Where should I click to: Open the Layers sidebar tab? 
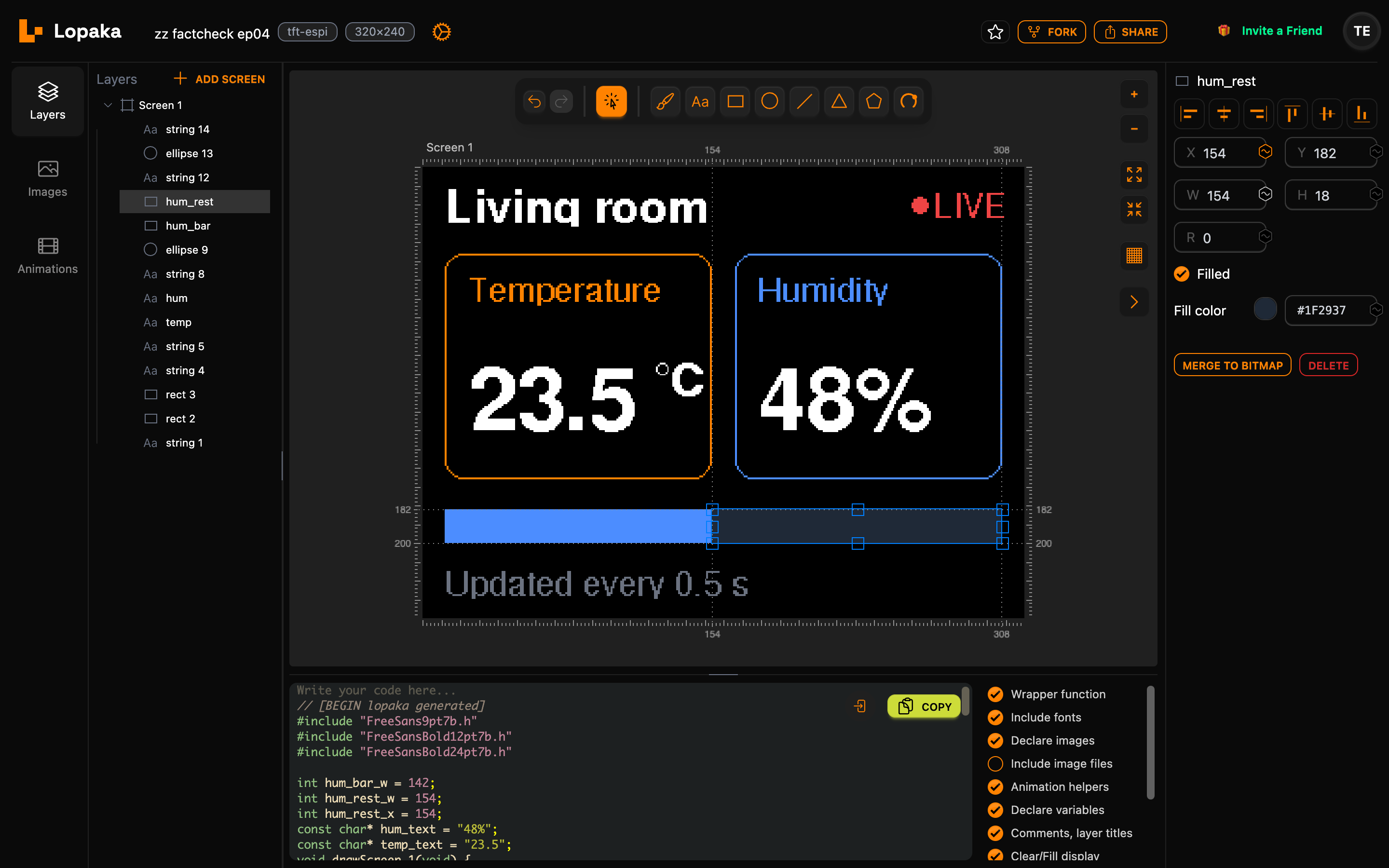point(48,102)
